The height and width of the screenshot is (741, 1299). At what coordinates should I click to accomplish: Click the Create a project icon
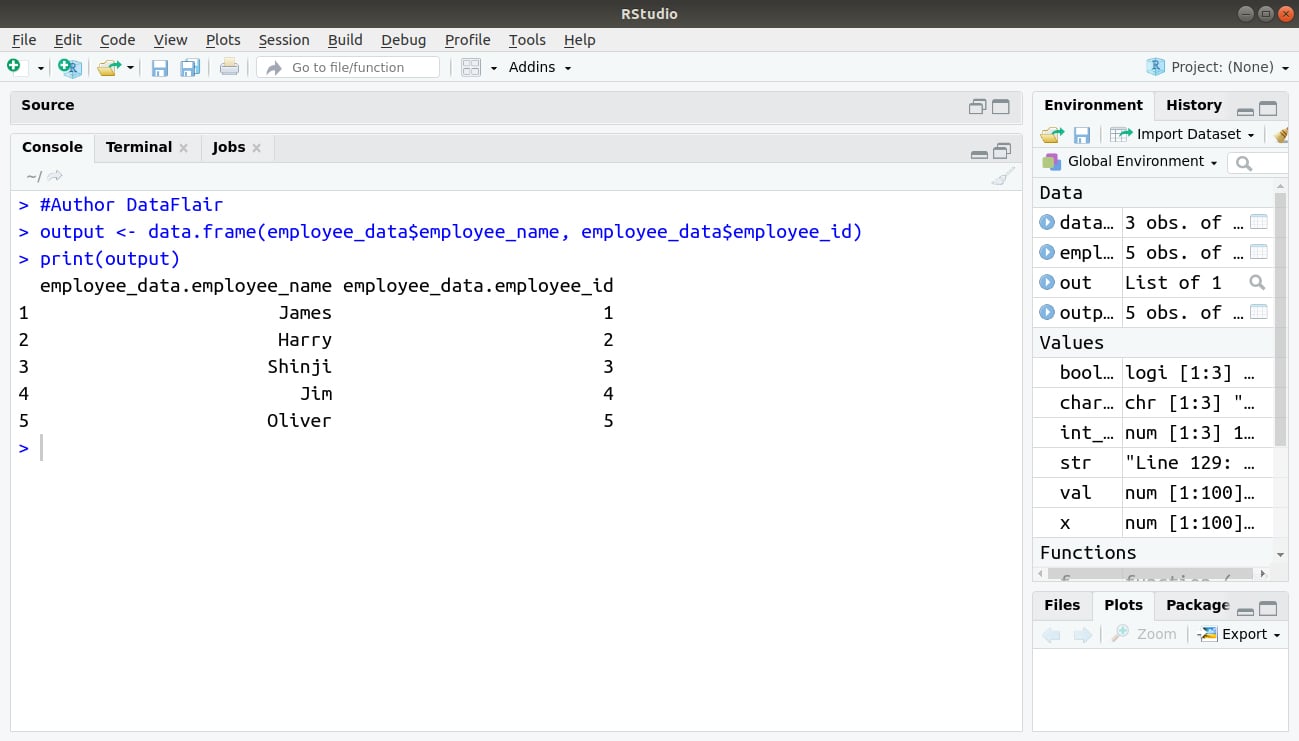tap(69, 67)
